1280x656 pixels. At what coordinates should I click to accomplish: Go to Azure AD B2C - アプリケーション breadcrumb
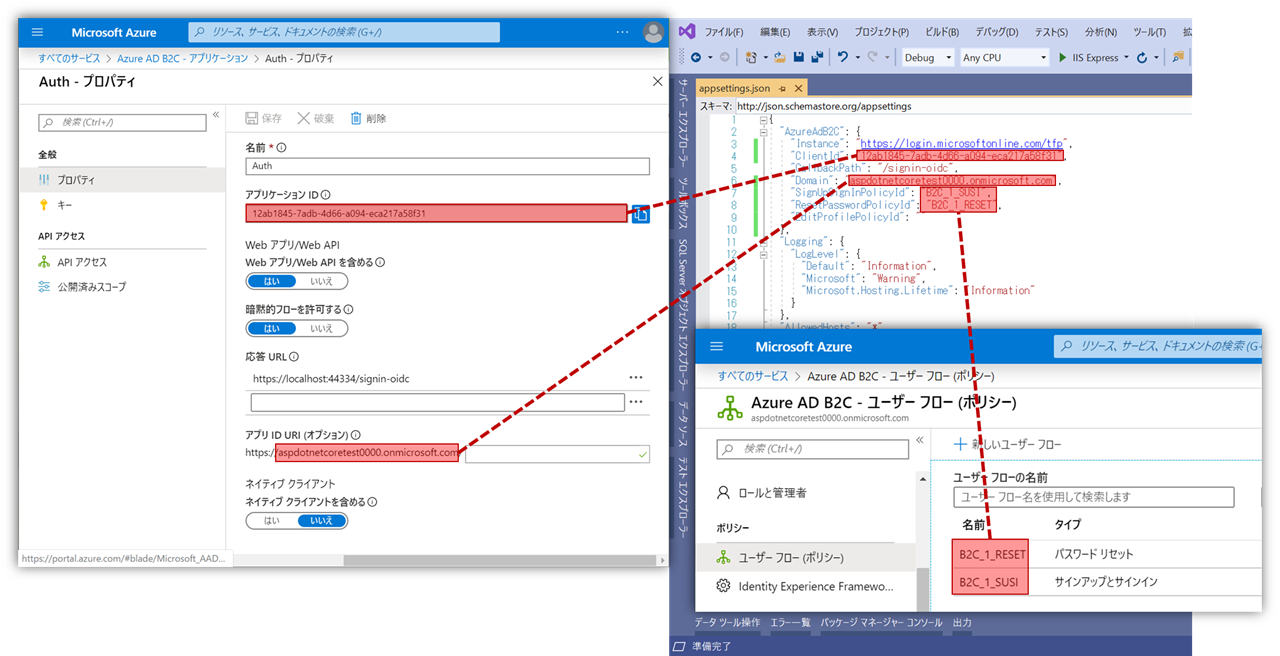[183, 59]
